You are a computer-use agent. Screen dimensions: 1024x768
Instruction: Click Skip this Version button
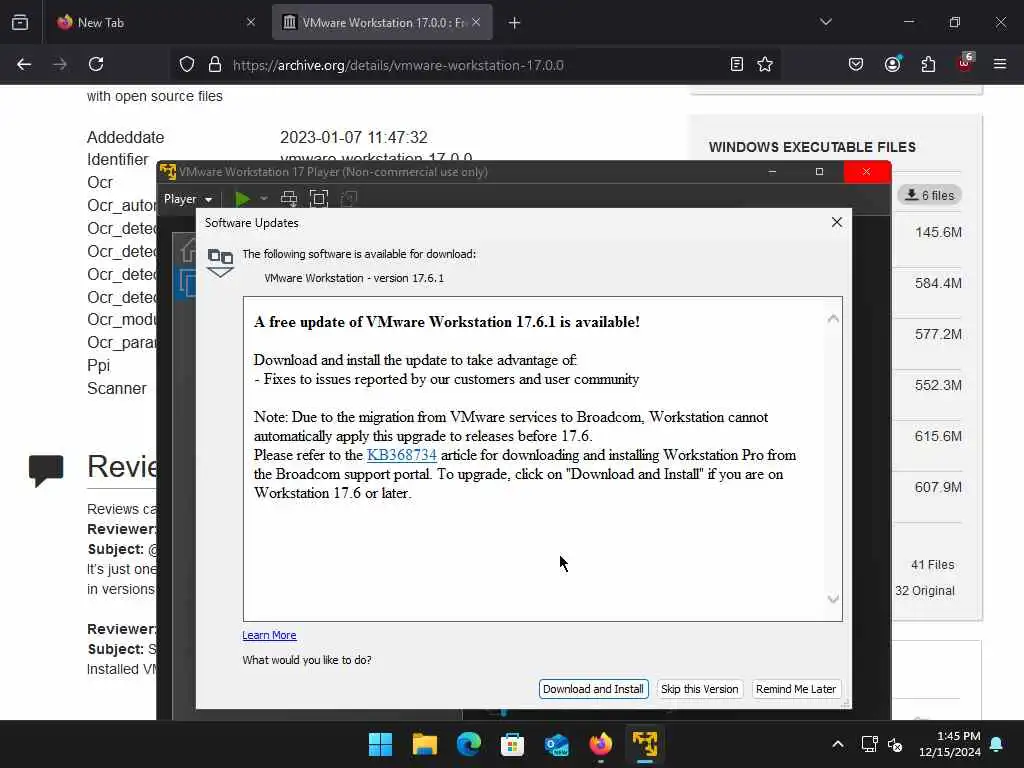coord(699,689)
